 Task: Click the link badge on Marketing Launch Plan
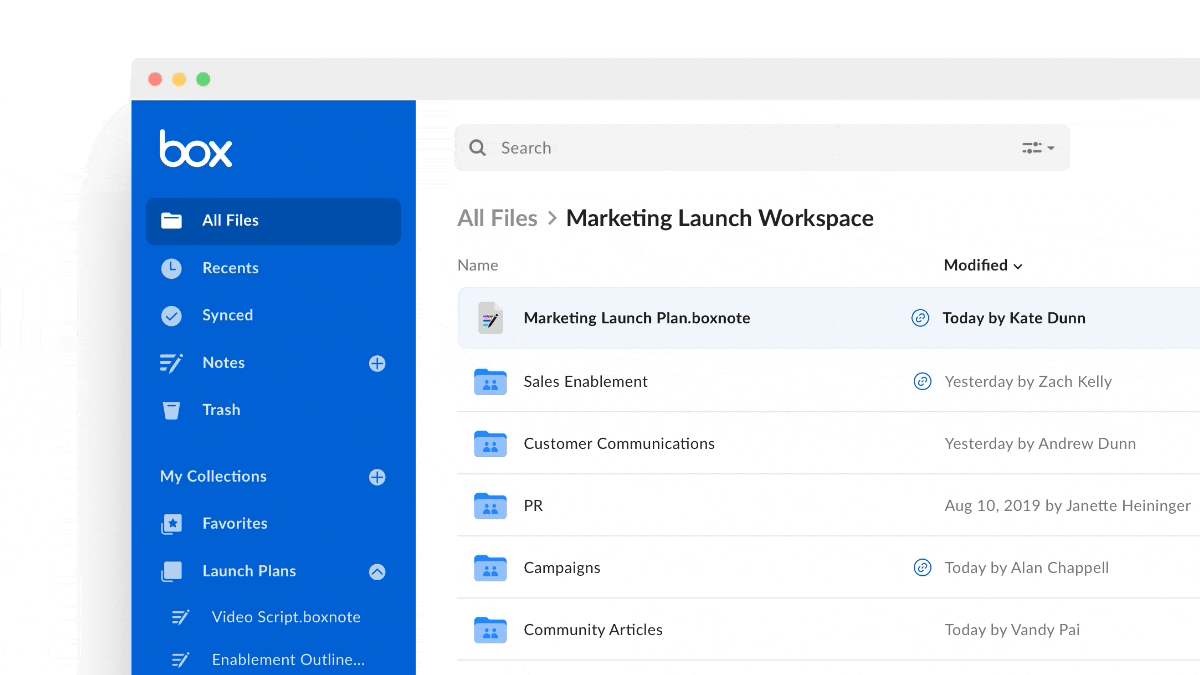point(921,317)
